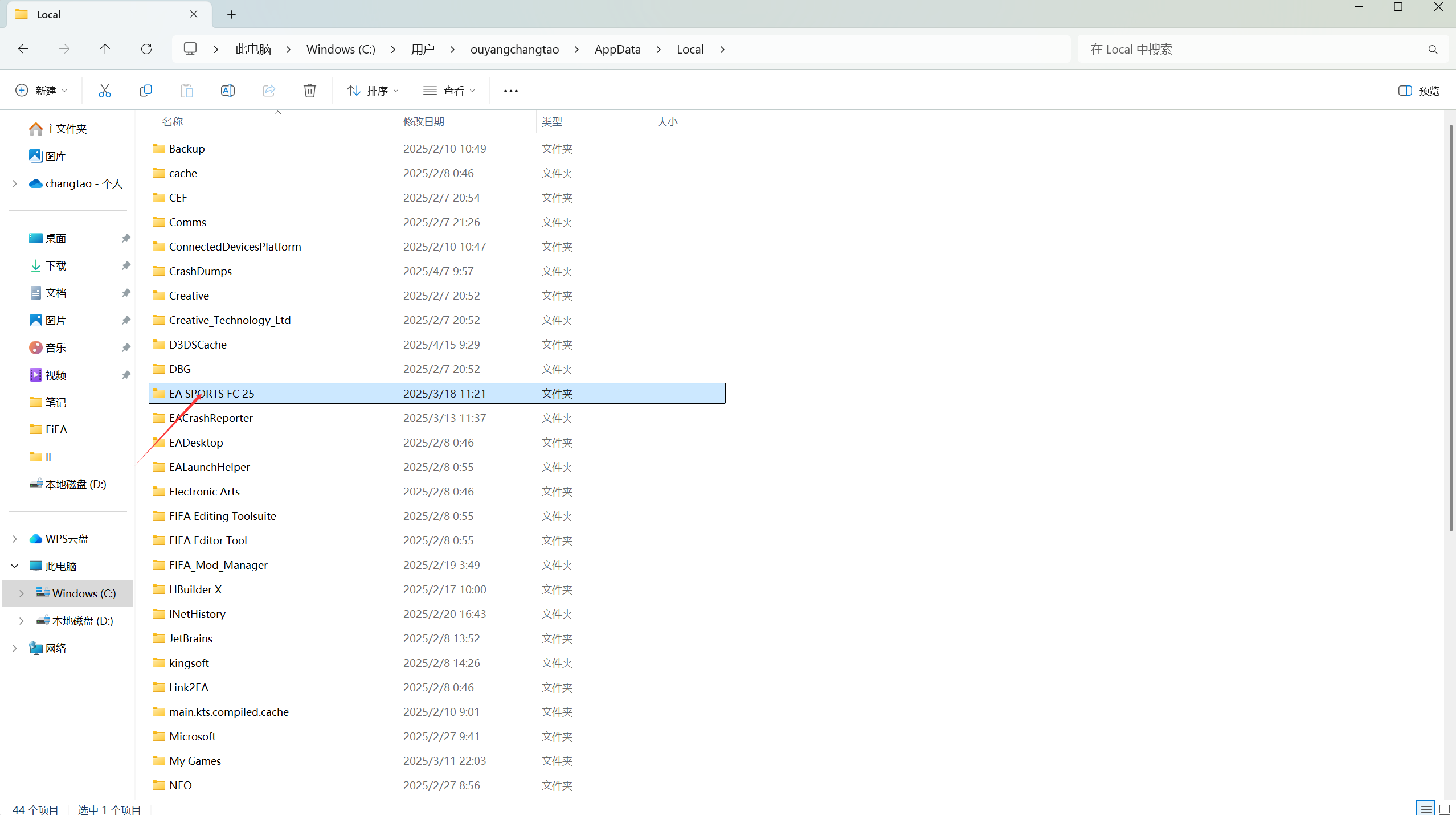
Task: Open the Sort dropdown
Action: click(x=373, y=91)
